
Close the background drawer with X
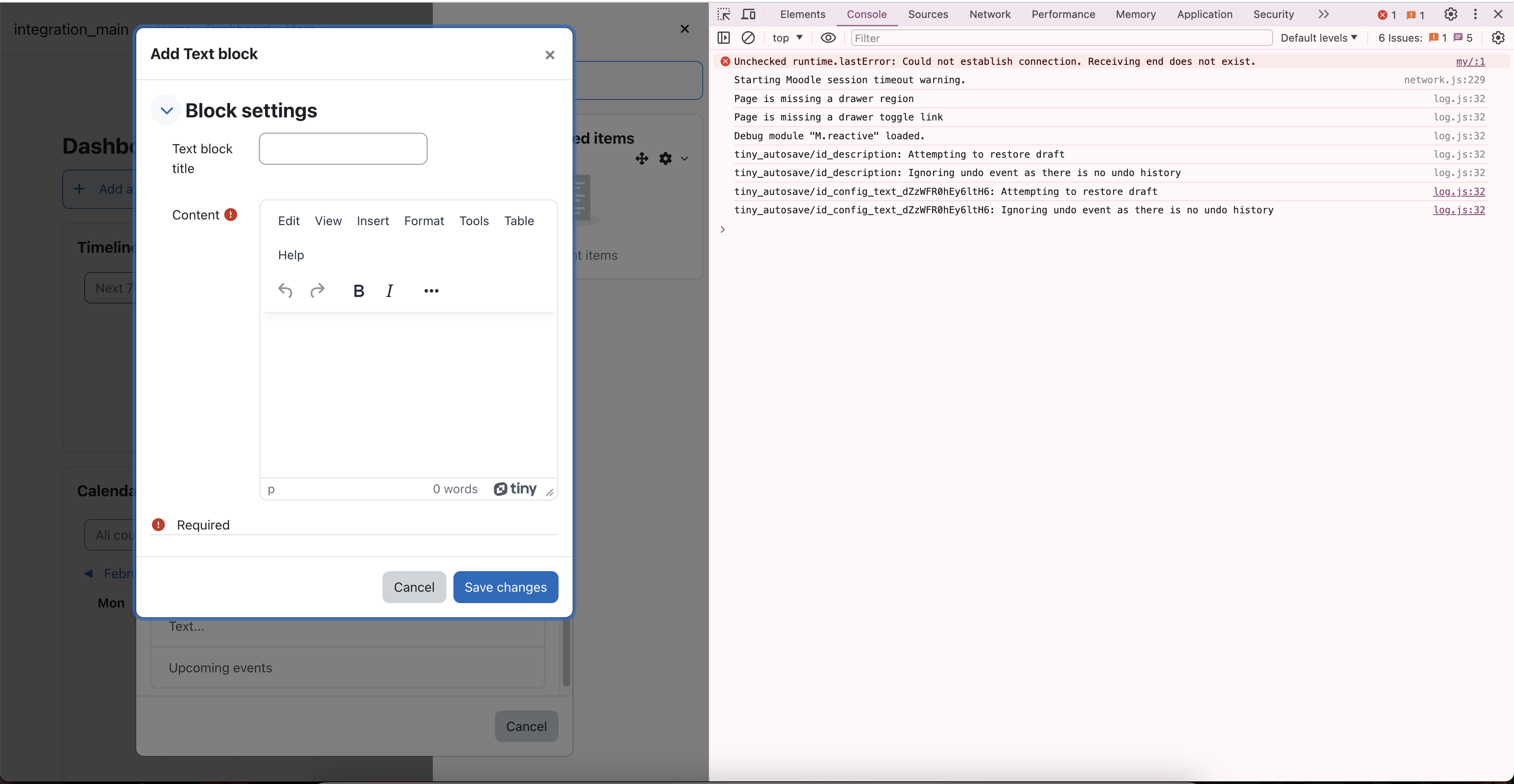685,29
